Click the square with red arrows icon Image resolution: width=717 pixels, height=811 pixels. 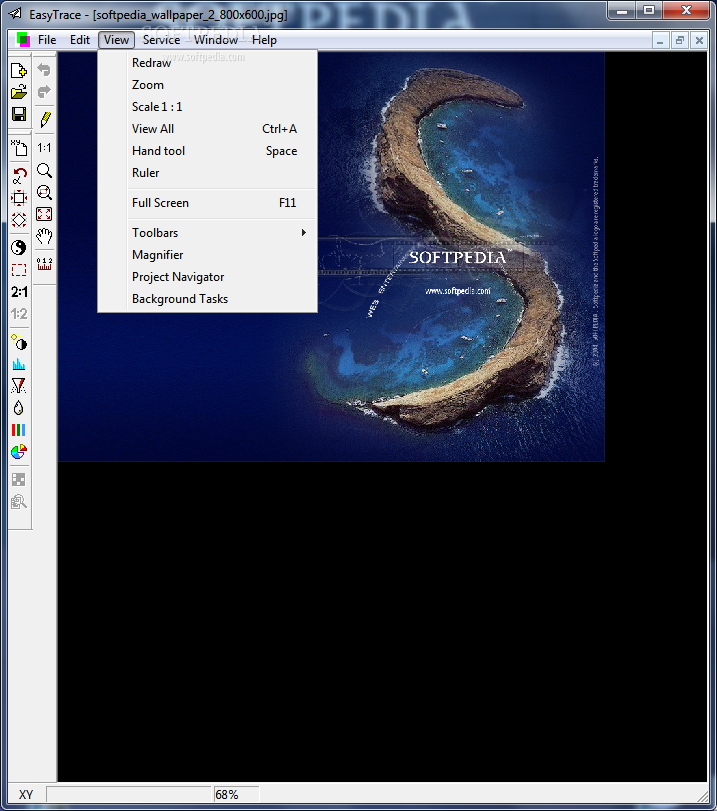[x=19, y=198]
